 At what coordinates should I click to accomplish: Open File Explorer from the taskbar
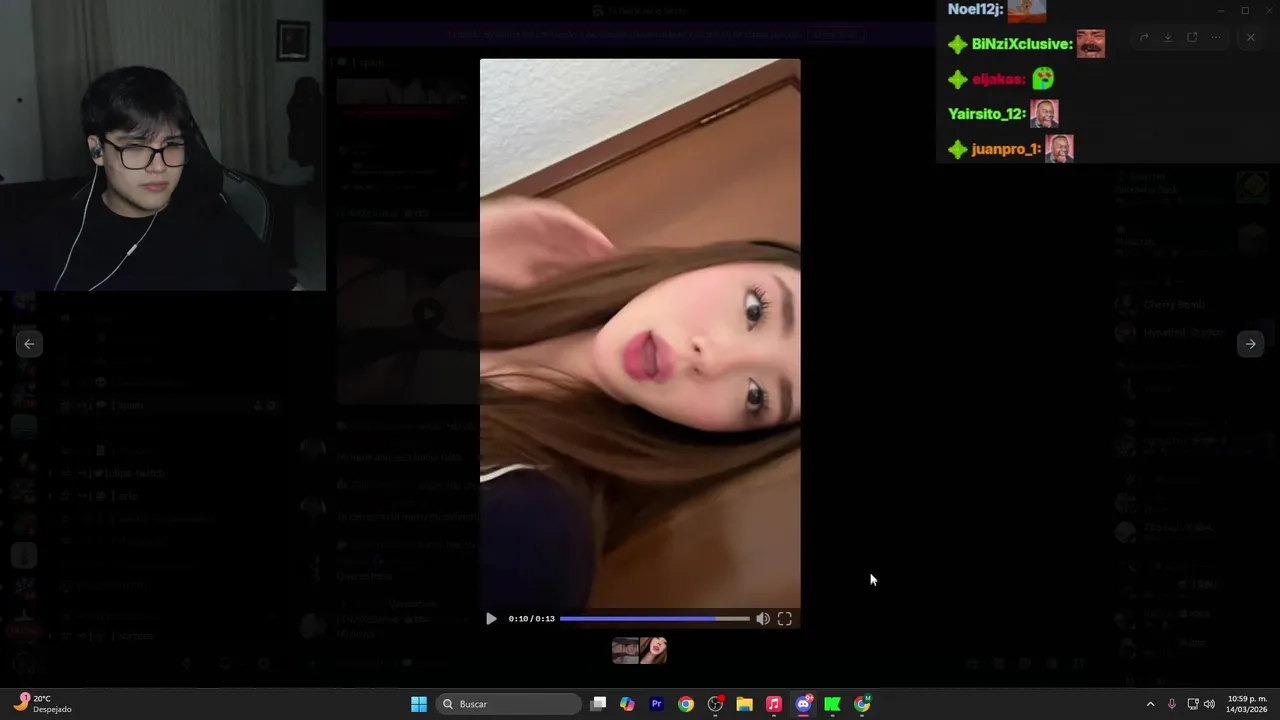744,704
